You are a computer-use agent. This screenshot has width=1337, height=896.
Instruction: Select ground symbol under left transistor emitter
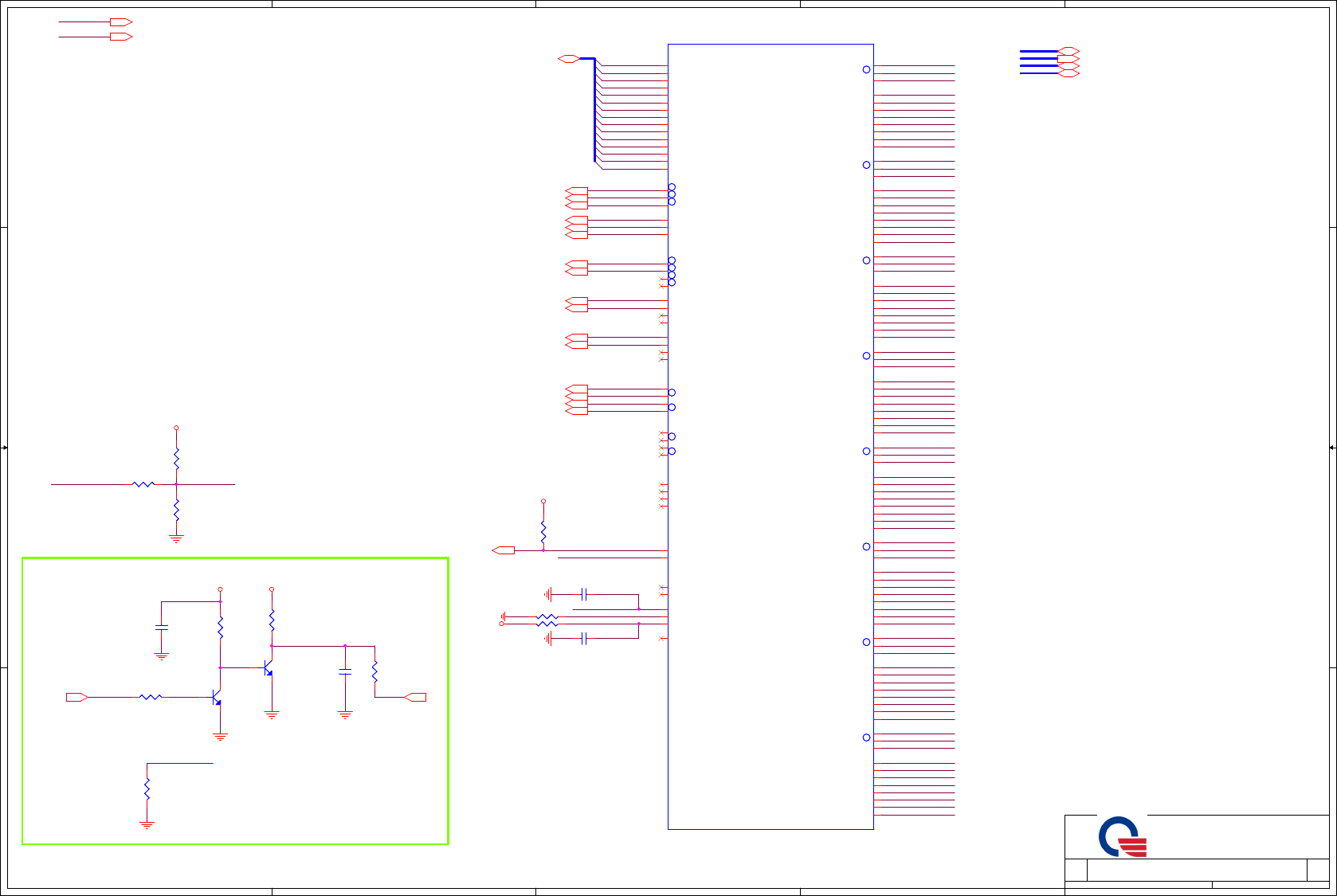click(221, 737)
